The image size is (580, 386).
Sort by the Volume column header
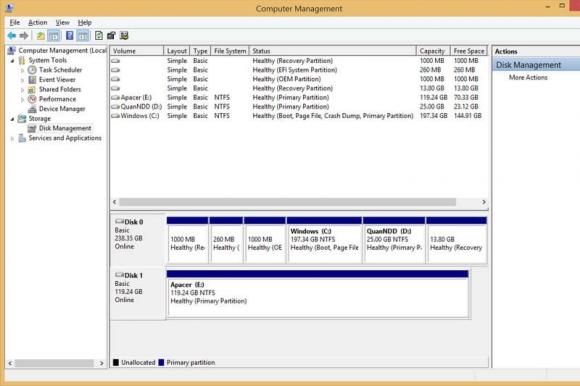point(136,51)
